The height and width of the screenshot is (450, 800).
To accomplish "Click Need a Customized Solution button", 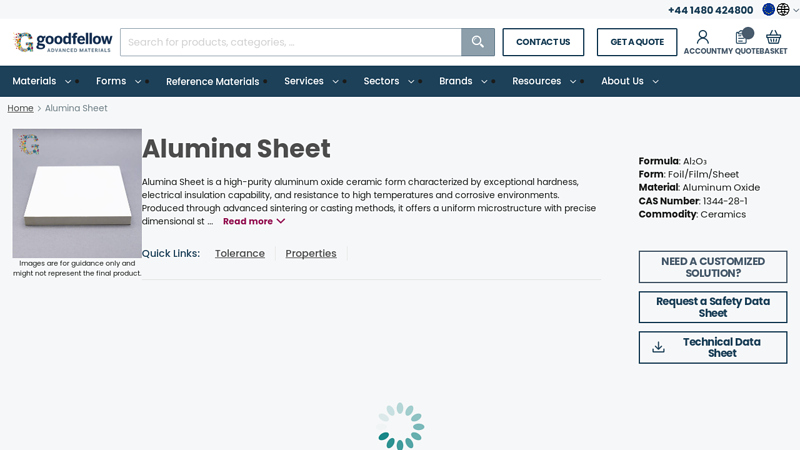I will coord(713,267).
